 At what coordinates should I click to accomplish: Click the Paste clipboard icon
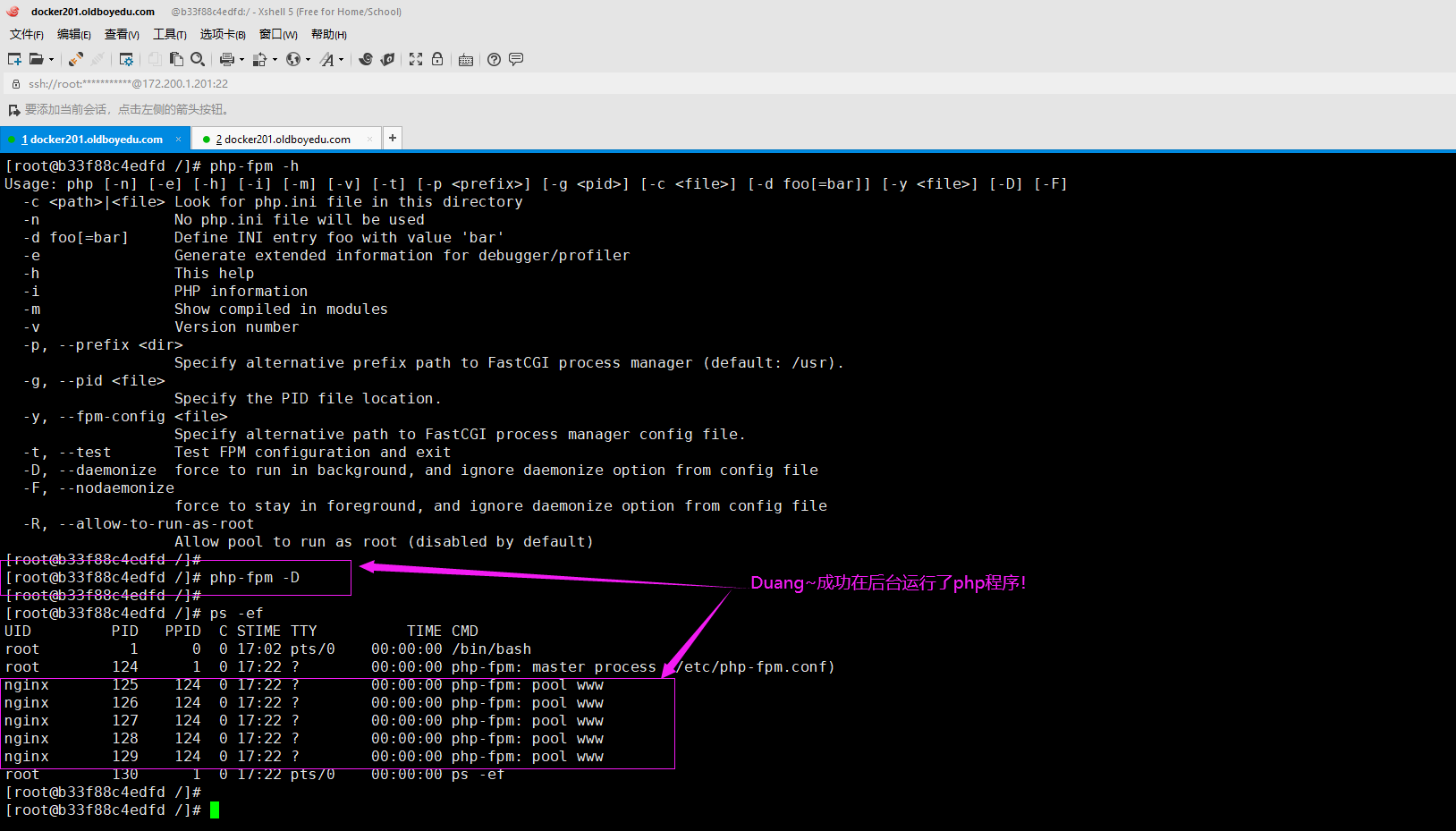176,59
